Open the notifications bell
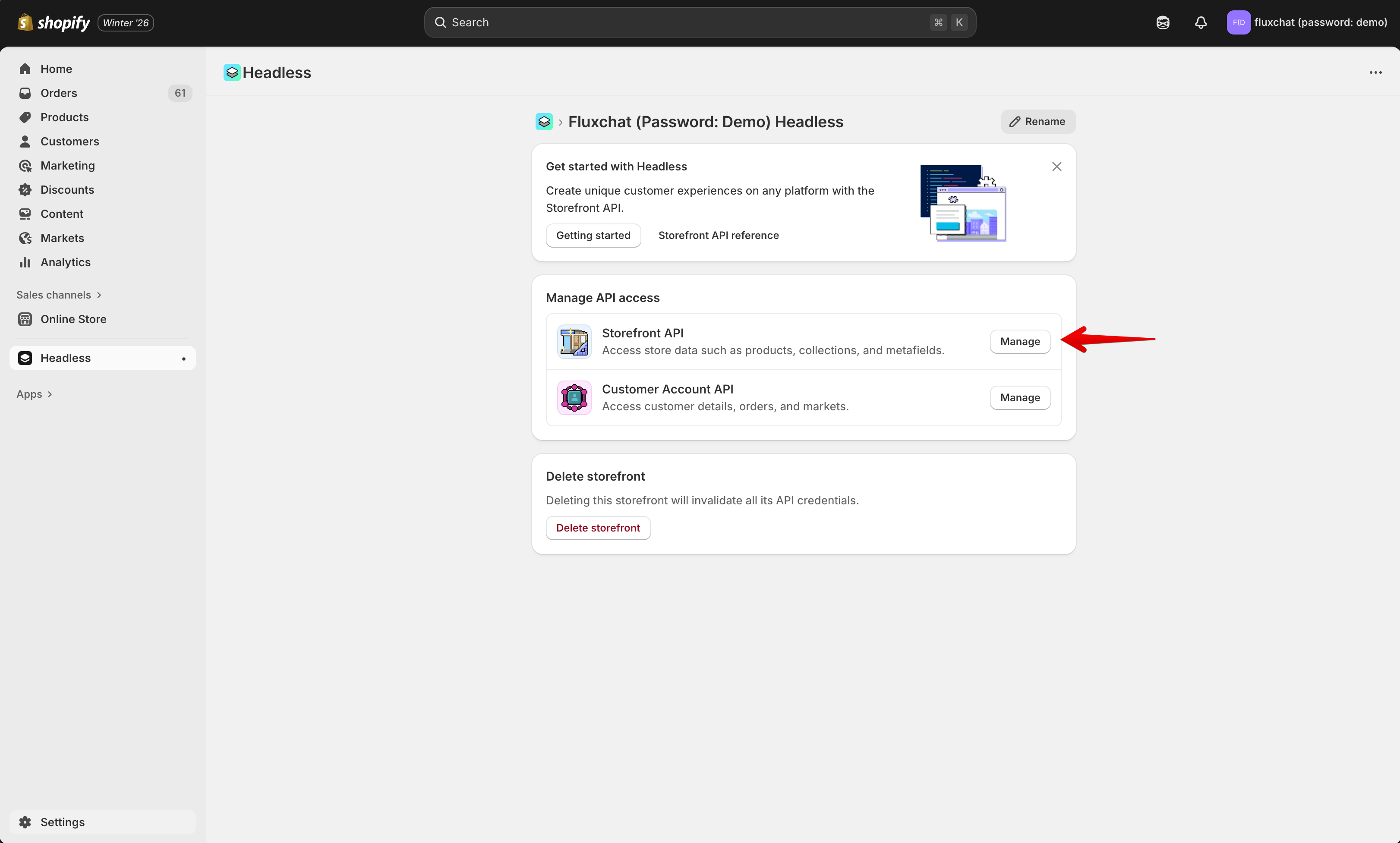 1200,23
